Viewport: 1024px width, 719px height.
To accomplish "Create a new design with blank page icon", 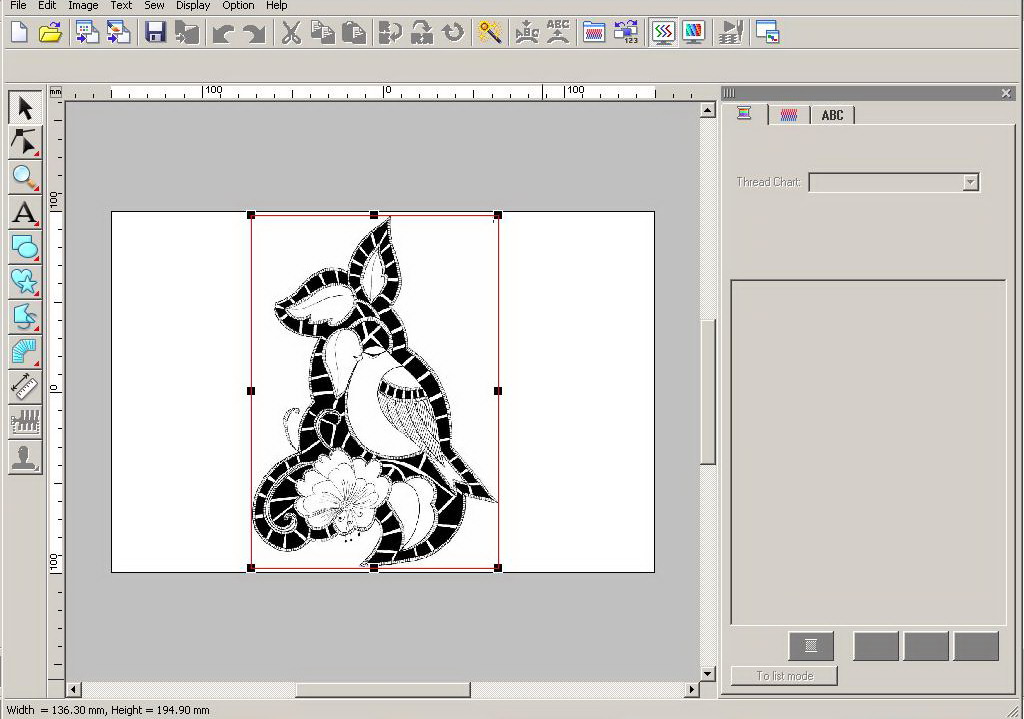I will click(19, 33).
